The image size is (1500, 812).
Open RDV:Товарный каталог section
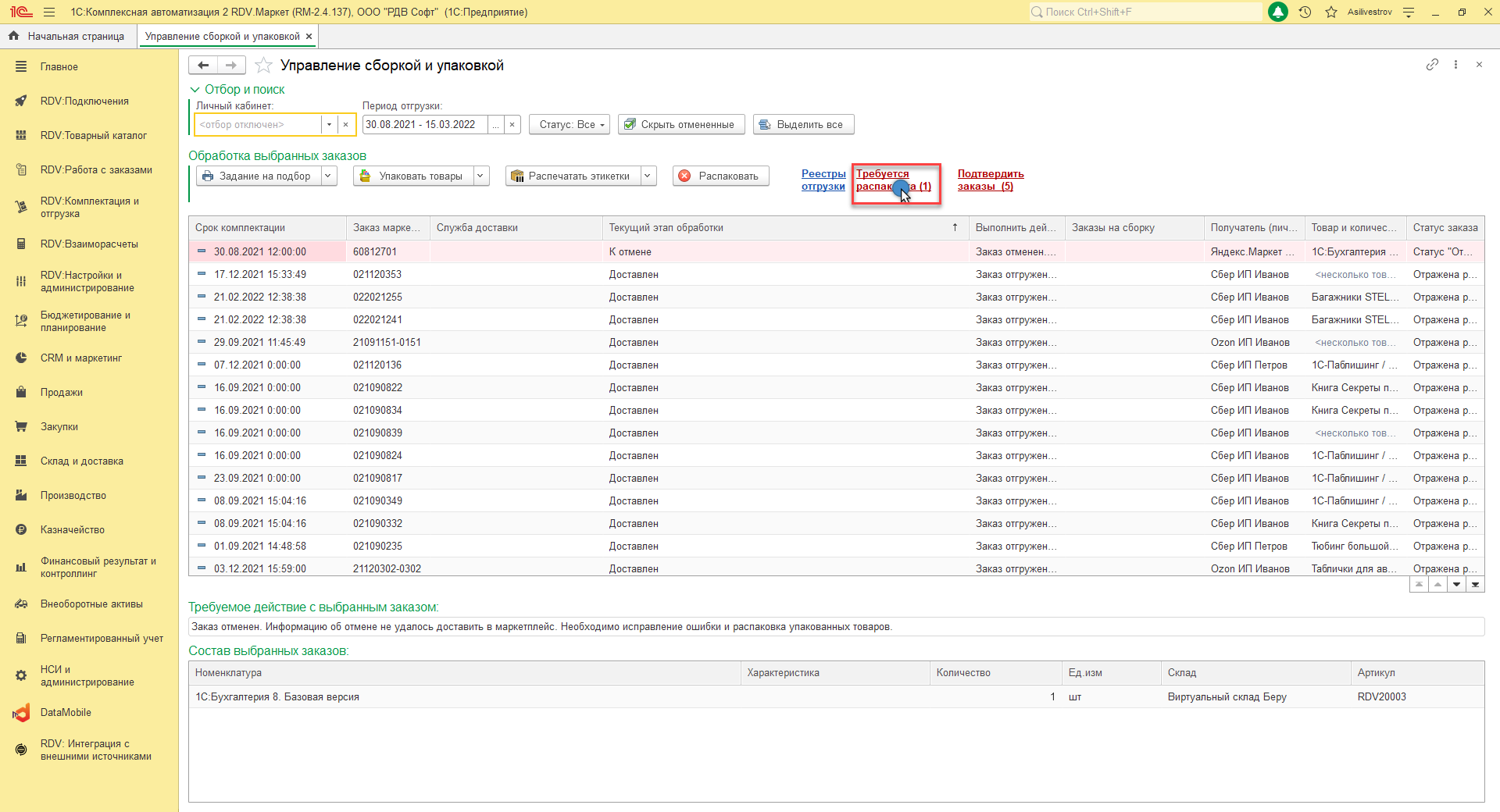[94, 136]
